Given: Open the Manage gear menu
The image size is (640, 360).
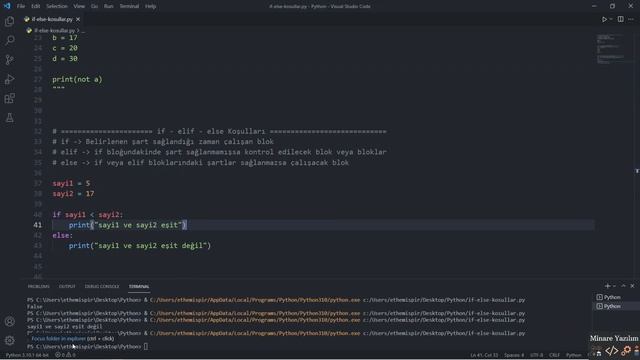Looking at the screenshot, I should (x=9, y=340).
